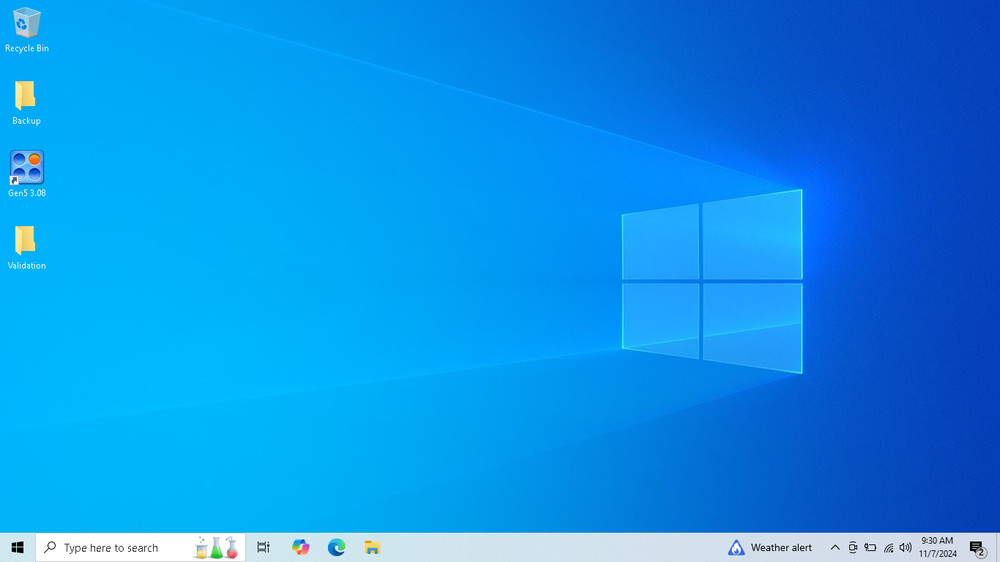Screen dimensions: 1000x562
Task: Click the battery status tray icon
Action: point(870,547)
